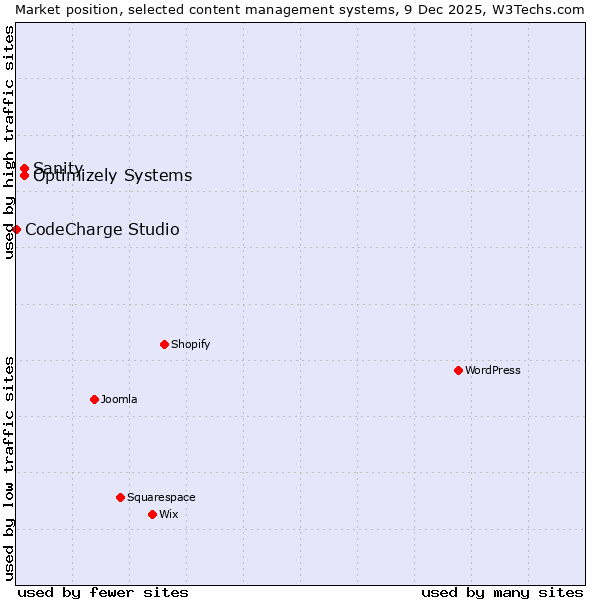Select the 'Joomla' label text
The image size is (600, 600).
click(119, 399)
